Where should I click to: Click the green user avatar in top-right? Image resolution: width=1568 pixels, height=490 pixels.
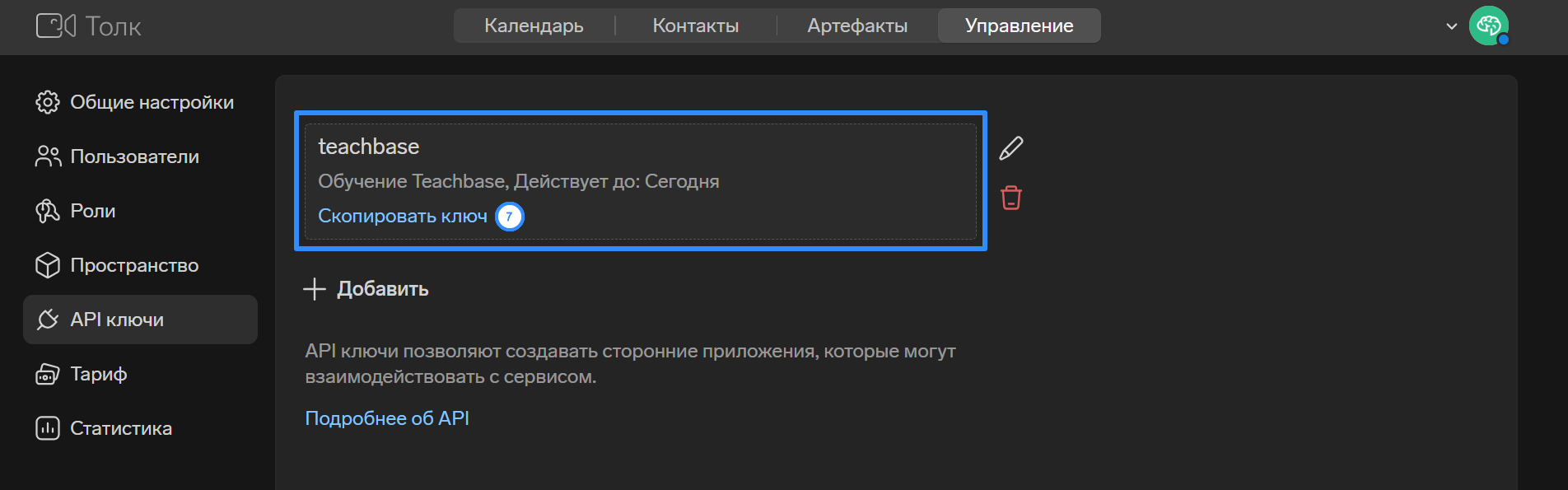[x=1489, y=26]
